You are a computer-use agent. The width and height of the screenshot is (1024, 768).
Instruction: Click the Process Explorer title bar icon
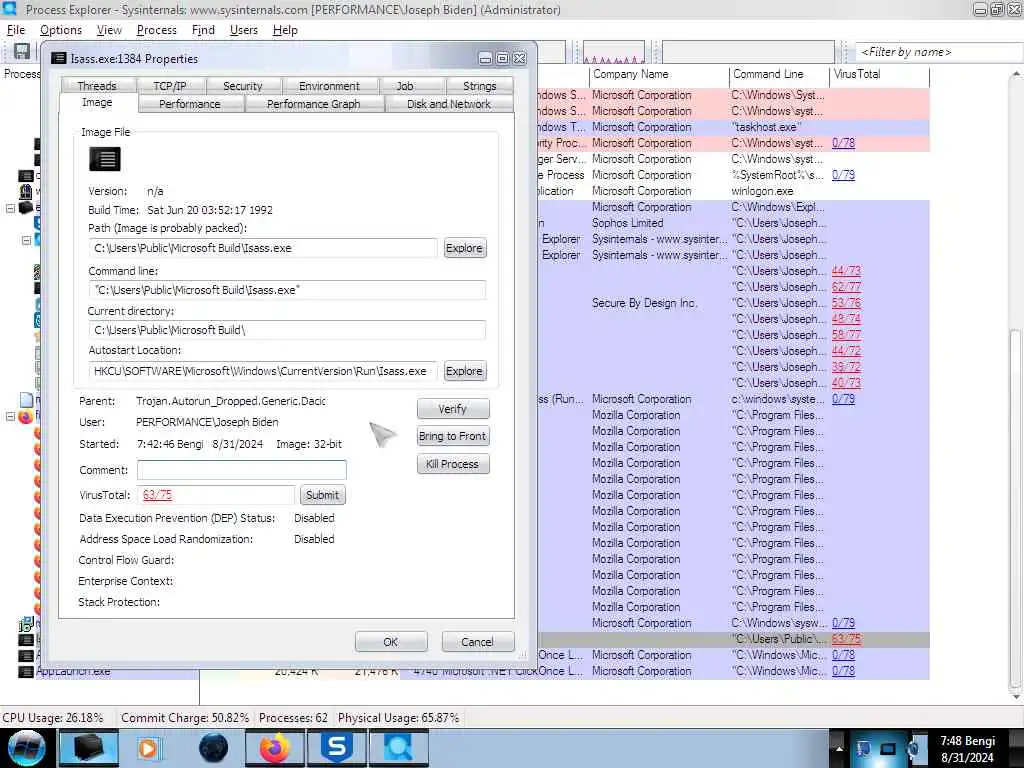[x=9, y=9]
